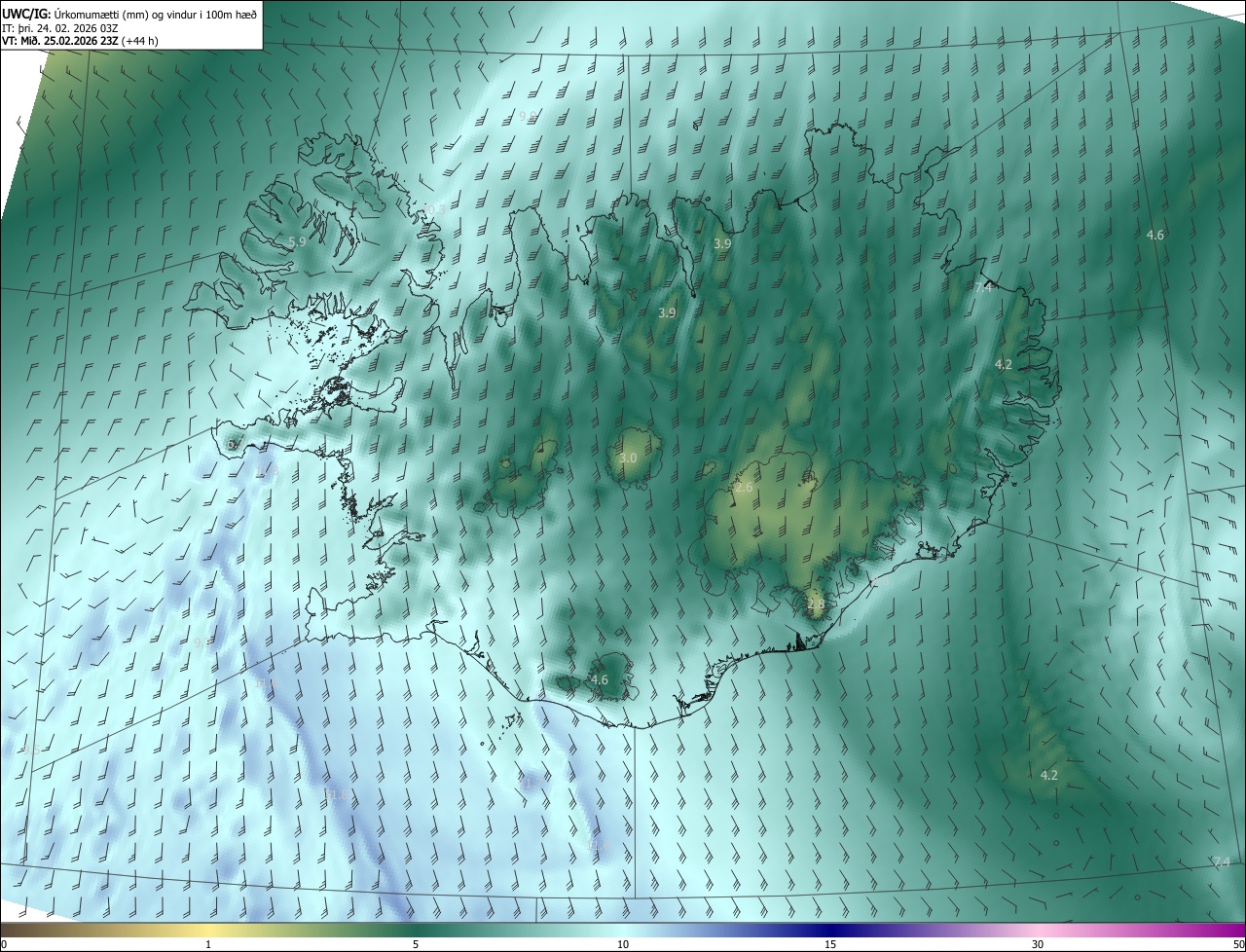1246x952 pixels.
Task: Click the colorbar tick label 10
Action: coord(623,944)
